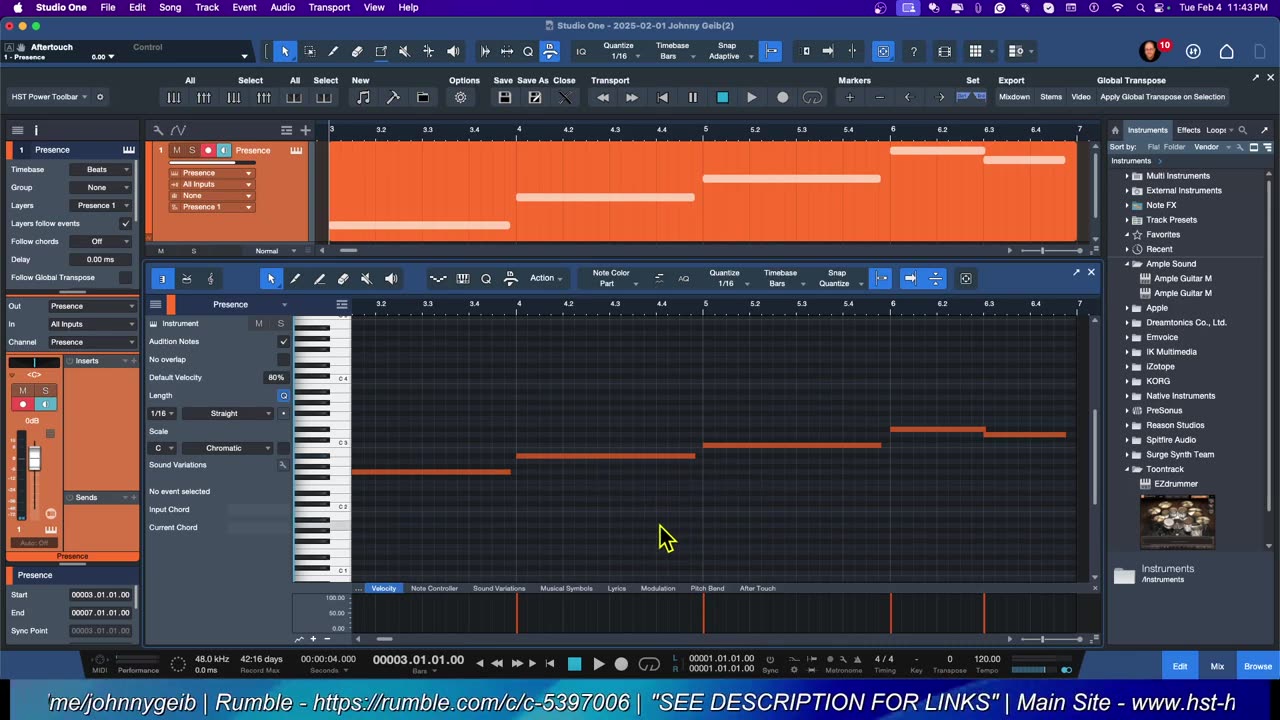
Task: Toggle record arm on Presence track
Action: tap(208, 150)
